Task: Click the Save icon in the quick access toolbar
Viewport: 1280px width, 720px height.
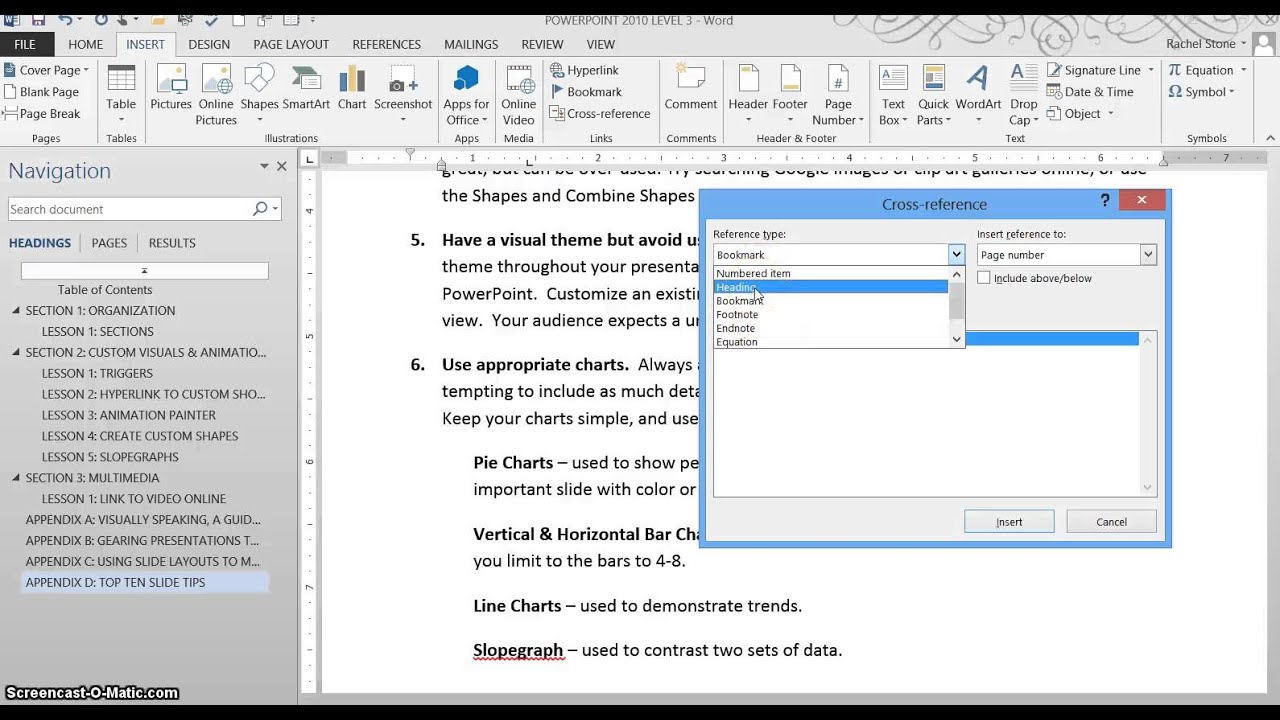Action: pyautogui.click(x=38, y=19)
